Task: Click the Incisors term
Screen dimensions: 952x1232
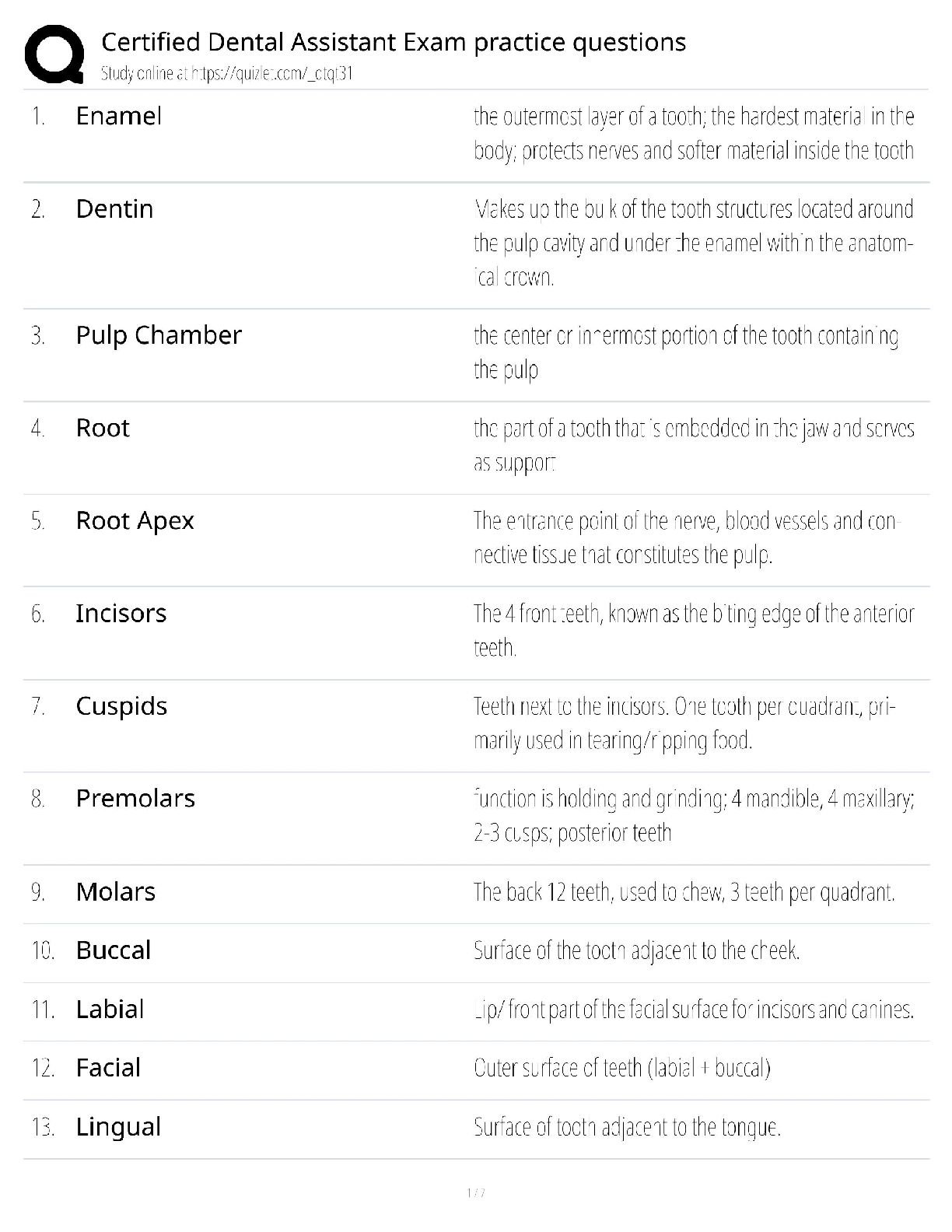Action: pyautogui.click(x=121, y=614)
